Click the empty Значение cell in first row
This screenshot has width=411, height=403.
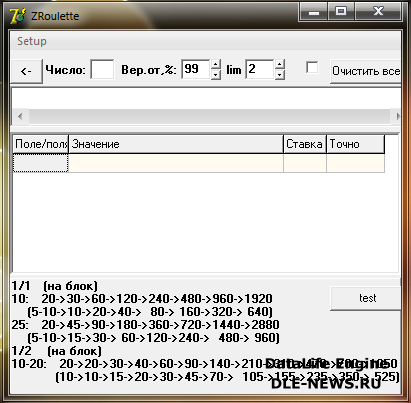[x=176, y=163]
